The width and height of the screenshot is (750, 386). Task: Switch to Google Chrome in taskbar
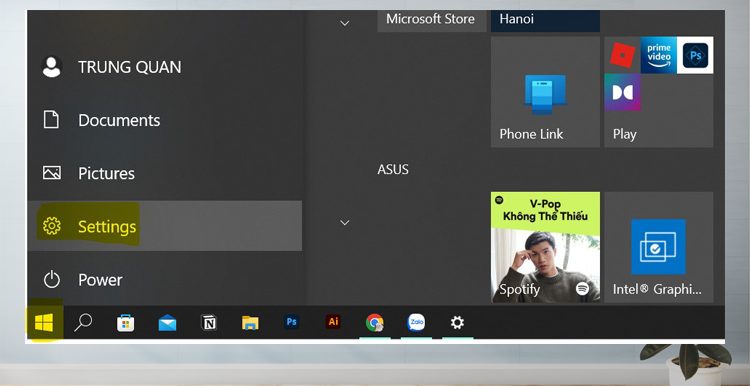point(375,323)
